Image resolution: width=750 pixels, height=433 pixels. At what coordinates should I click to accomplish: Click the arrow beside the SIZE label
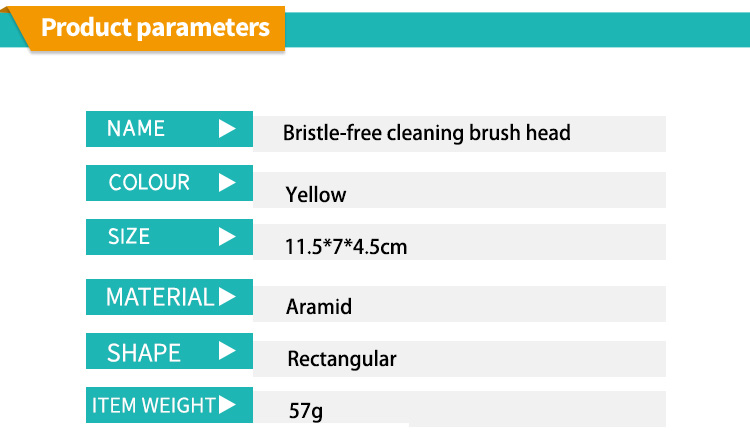click(x=227, y=237)
